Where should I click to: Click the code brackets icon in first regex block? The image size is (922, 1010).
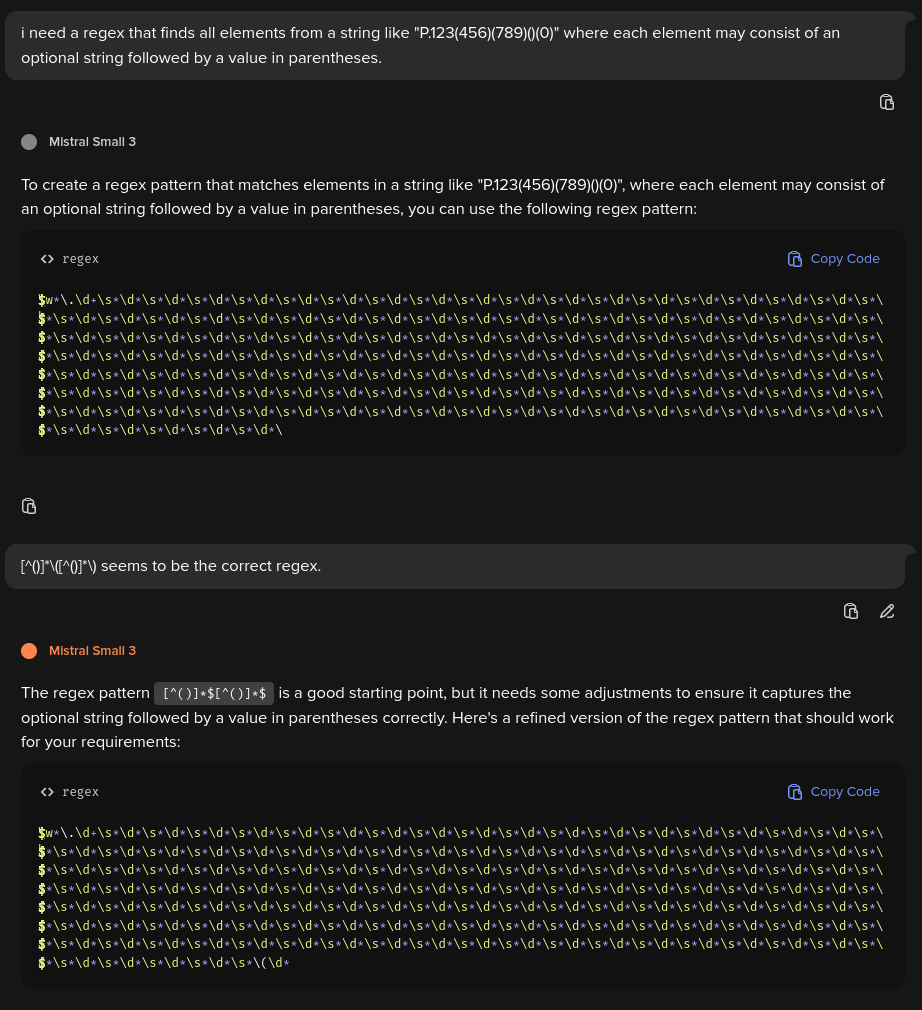[x=47, y=259]
